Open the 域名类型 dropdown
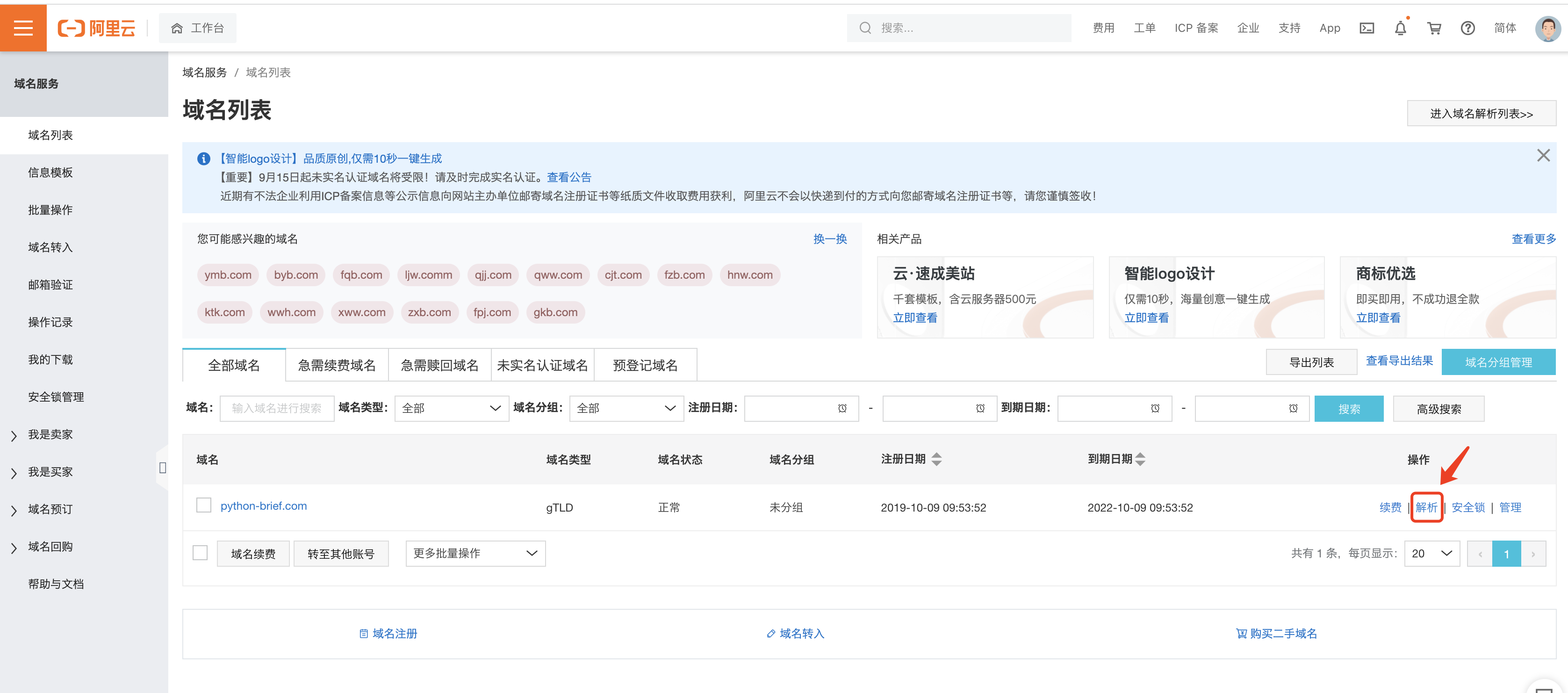Screen dimensions: 1568x693 (451, 408)
